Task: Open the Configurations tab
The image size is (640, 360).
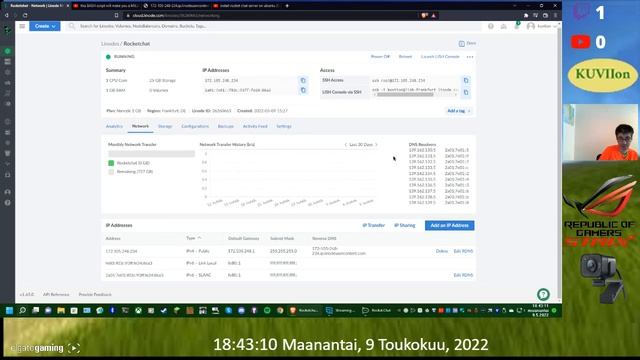Action: (195, 127)
